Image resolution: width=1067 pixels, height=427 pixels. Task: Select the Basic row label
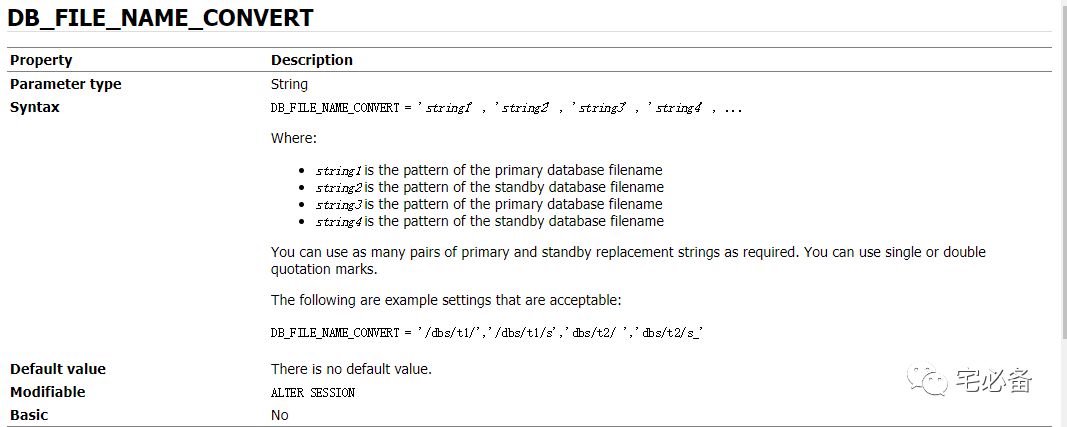(29, 415)
